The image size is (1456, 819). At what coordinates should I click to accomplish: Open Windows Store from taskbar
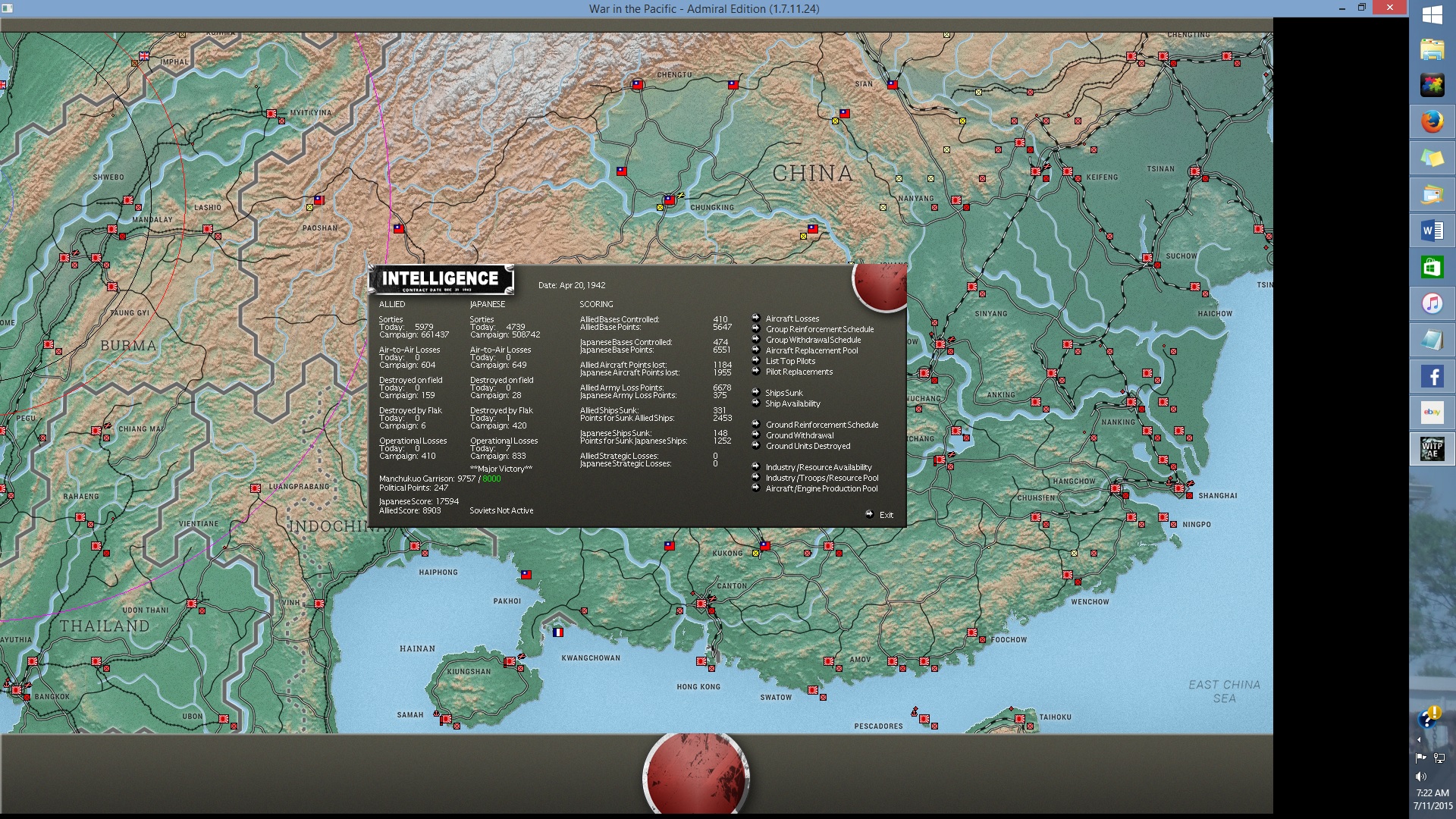tap(1432, 267)
